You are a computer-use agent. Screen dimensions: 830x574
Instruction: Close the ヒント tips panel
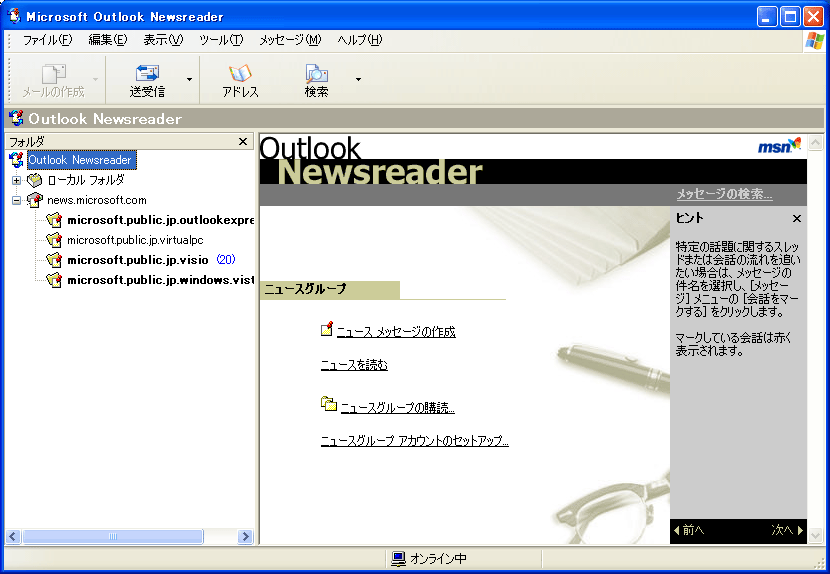pyautogui.click(x=797, y=218)
